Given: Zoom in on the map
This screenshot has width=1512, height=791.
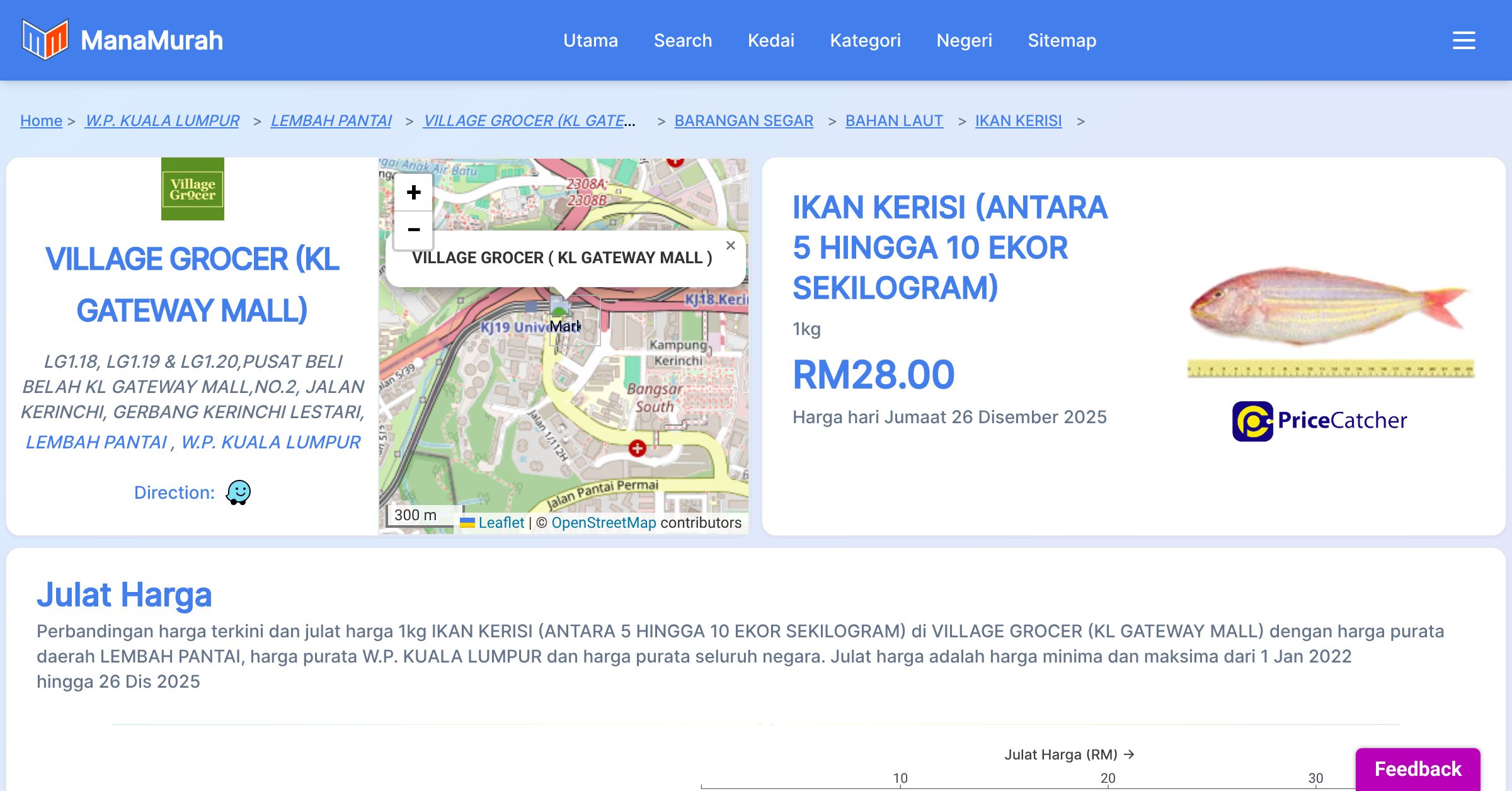Looking at the screenshot, I should pyautogui.click(x=413, y=193).
